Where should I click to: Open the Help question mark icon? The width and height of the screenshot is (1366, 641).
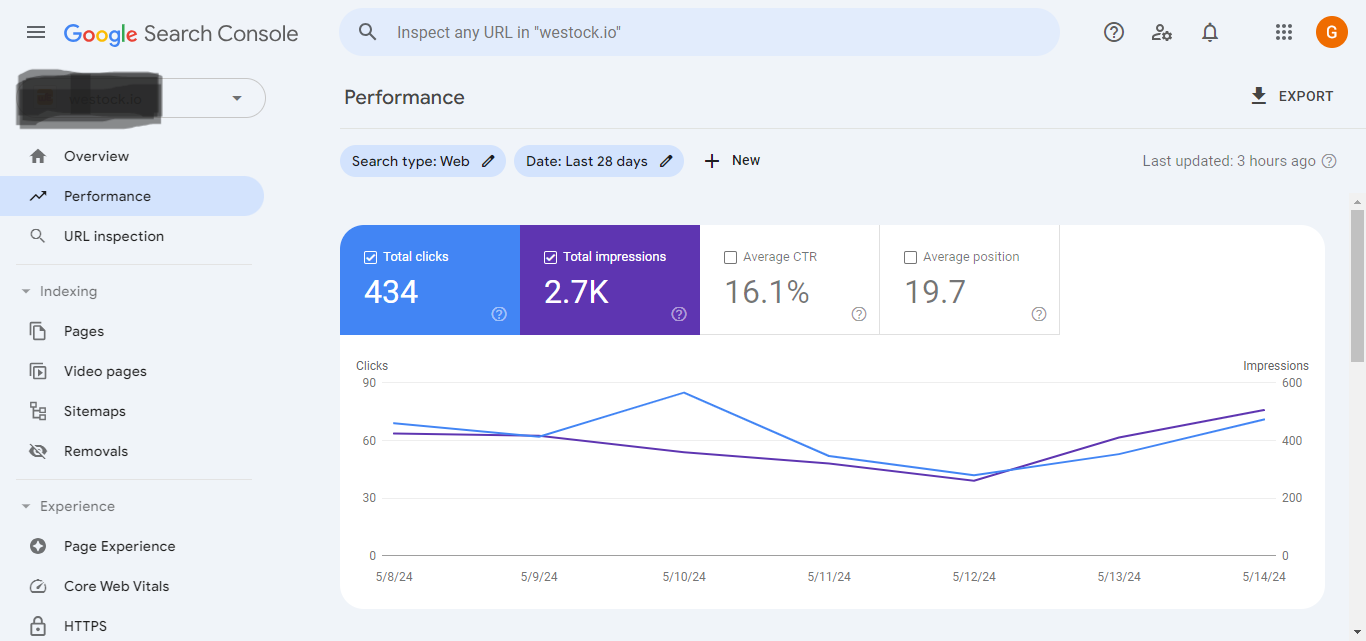pos(1114,32)
